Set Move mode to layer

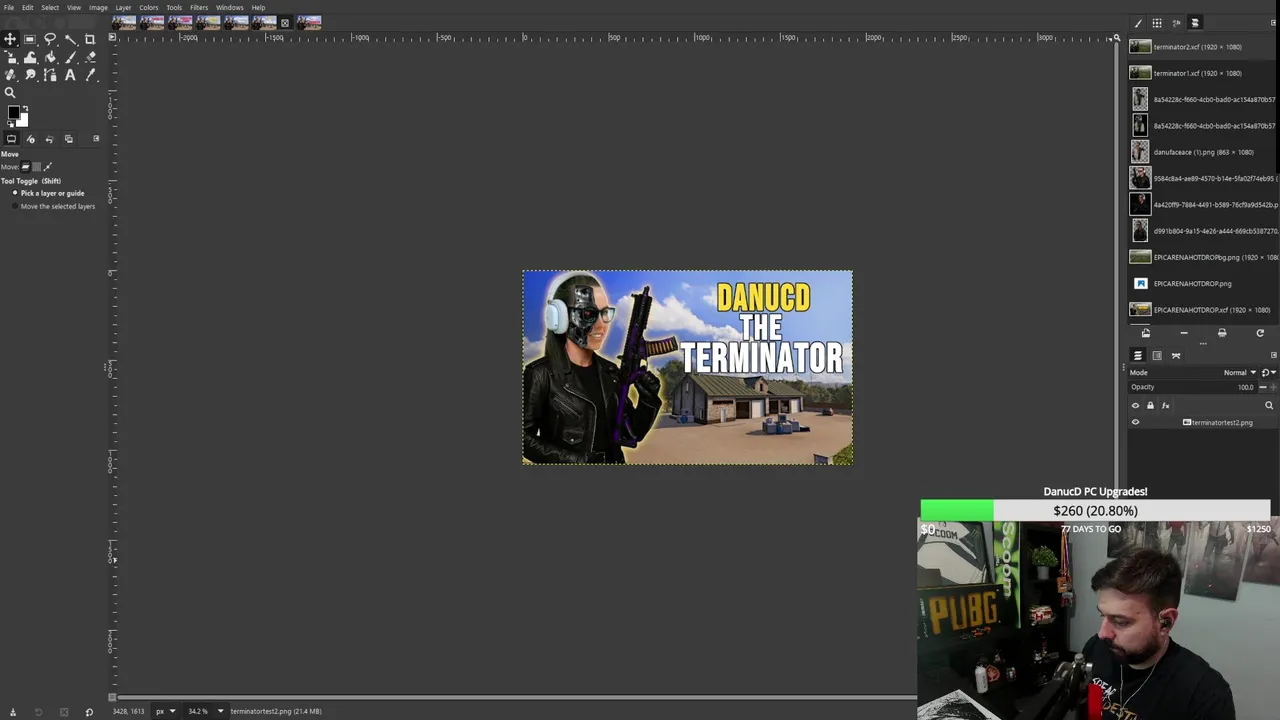pyautogui.click(x=26, y=166)
